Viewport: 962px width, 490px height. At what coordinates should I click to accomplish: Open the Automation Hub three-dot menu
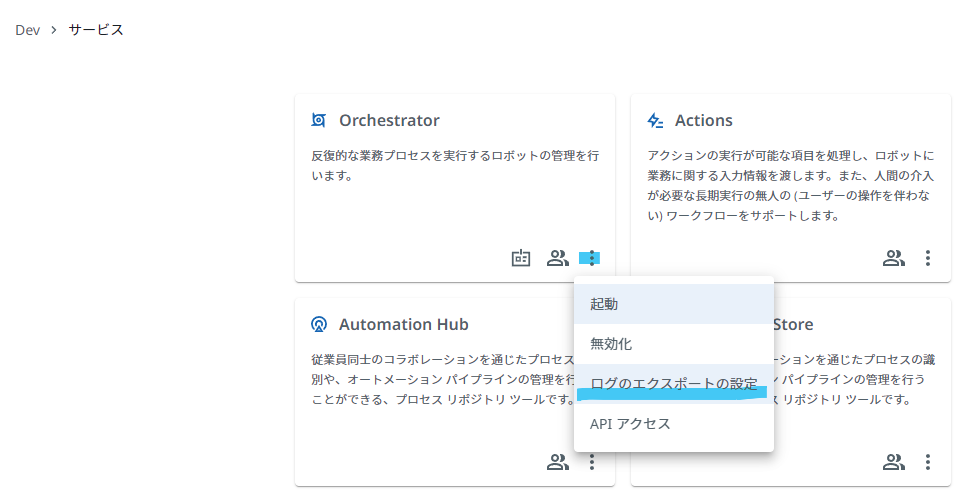[x=591, y=462]
